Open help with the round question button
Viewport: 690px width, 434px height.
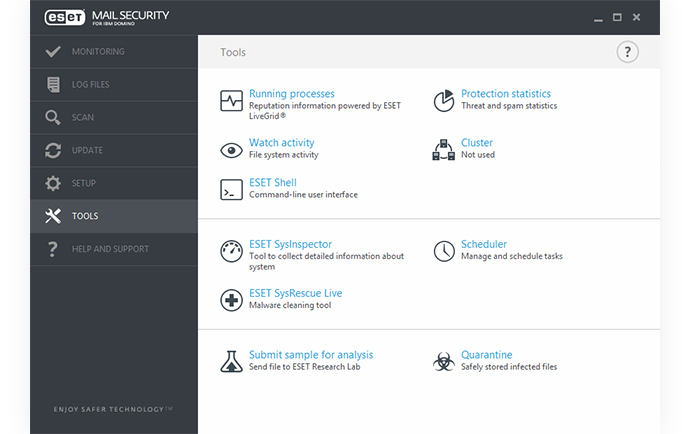click(627, 52)
